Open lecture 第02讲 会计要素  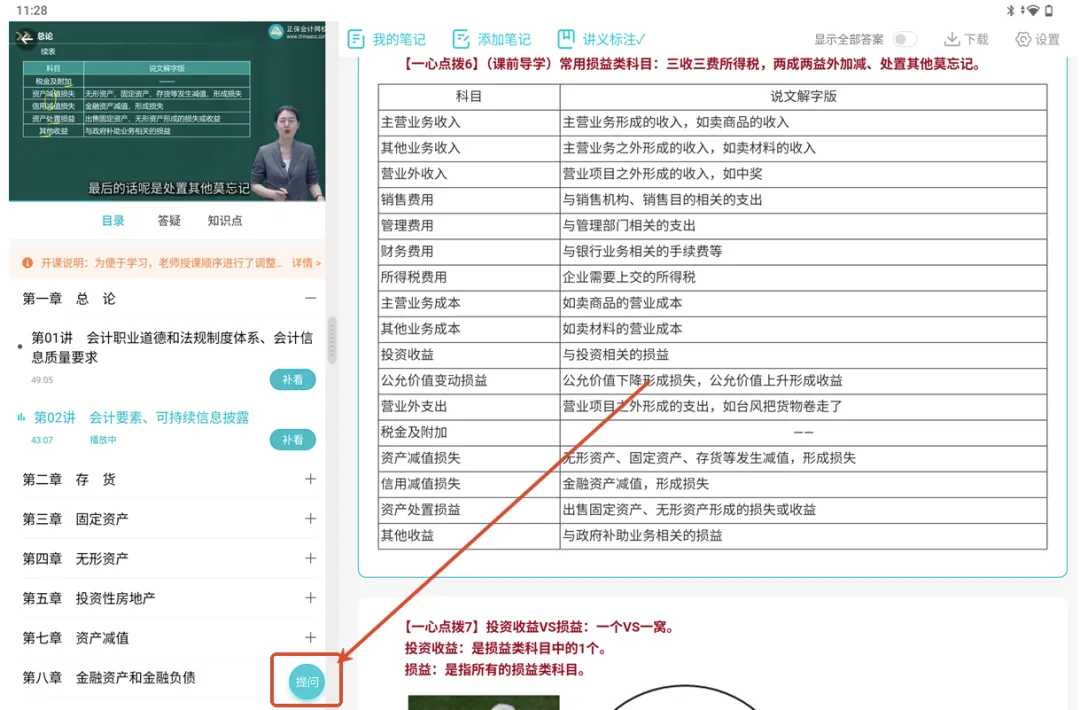141,417
